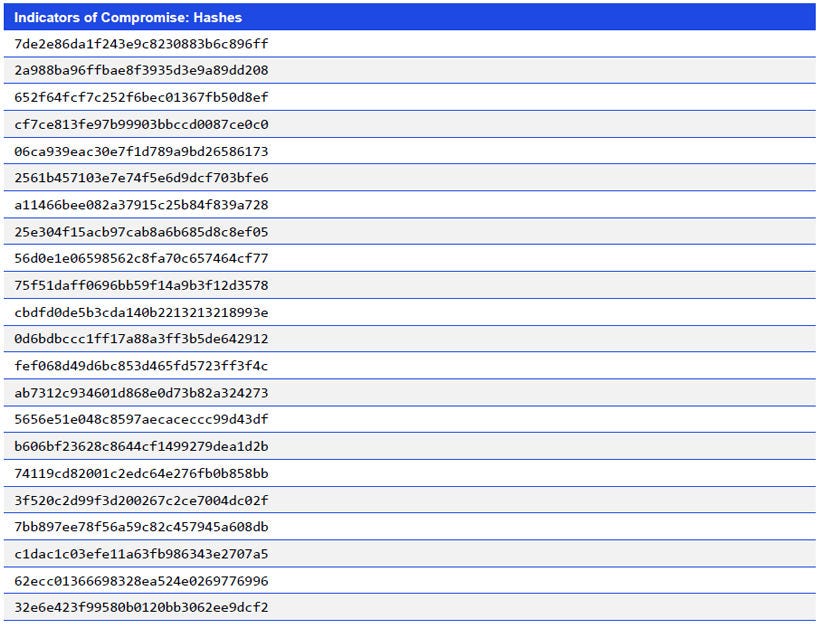This screenshot has width=820, height=626.
Task: Click the row beginning with a11466bee082a
Action: coord(140,206)
